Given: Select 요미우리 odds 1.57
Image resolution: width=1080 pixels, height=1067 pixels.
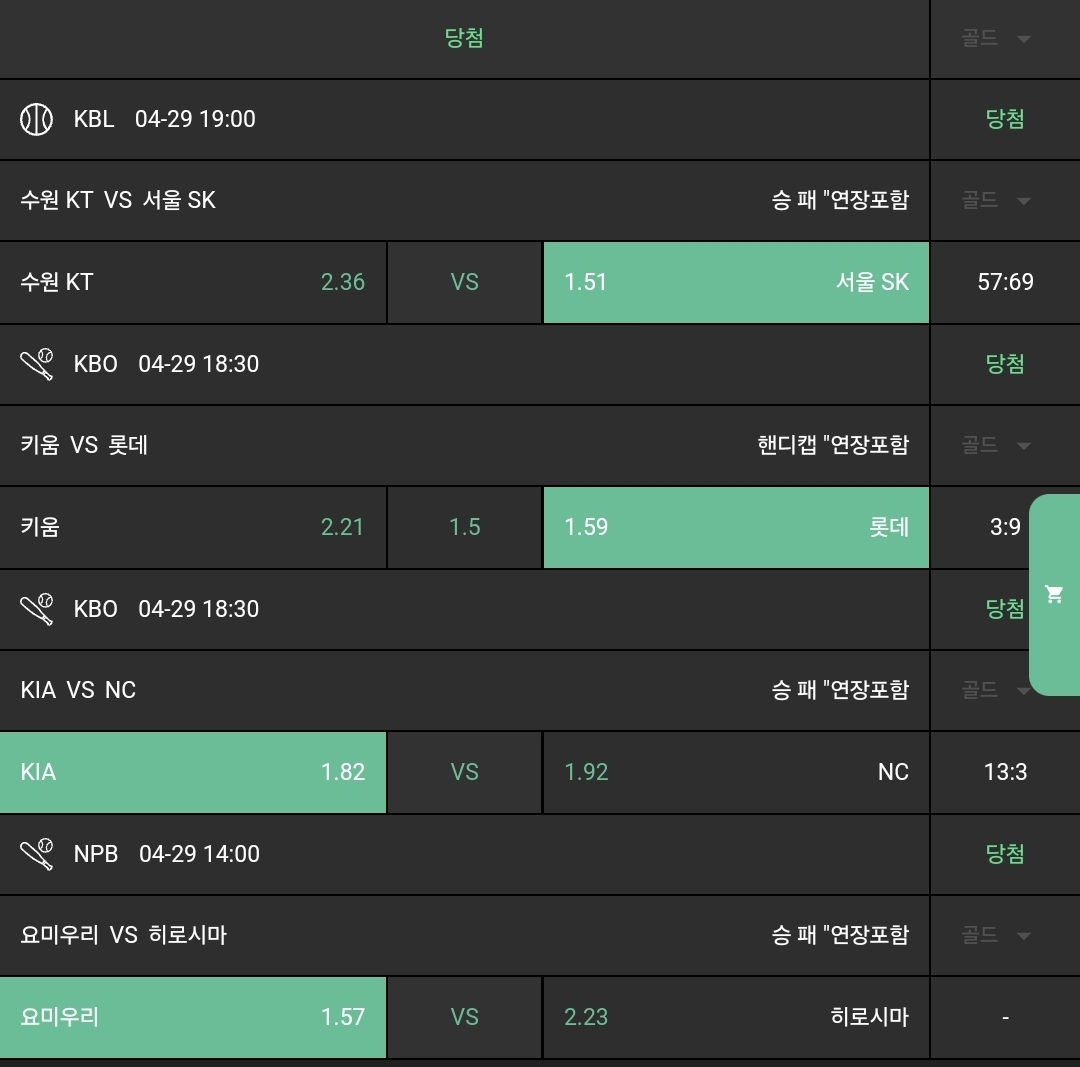Looking at the screenshot, I should (x=193, y=1017).
